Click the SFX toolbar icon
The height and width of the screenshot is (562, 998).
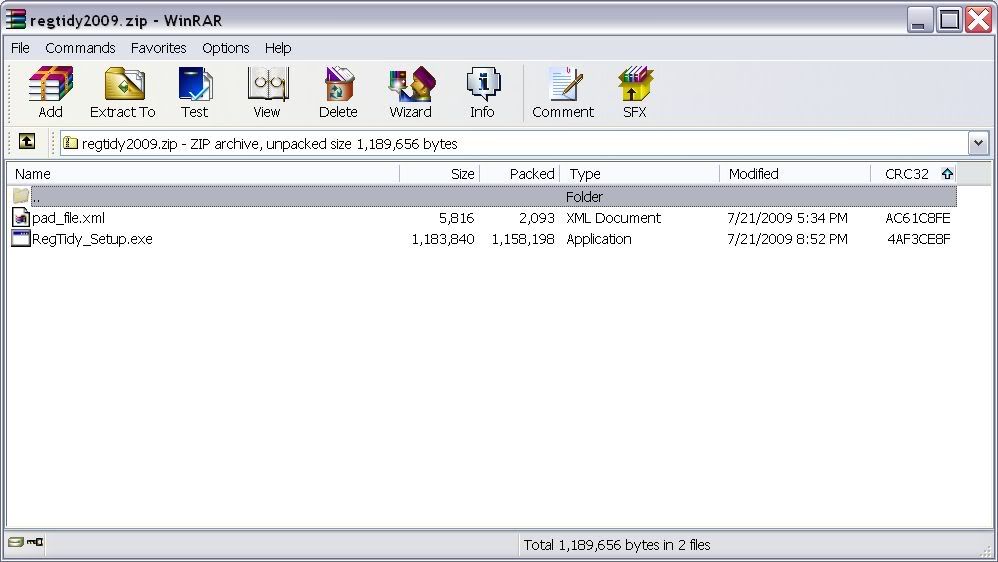635,92
